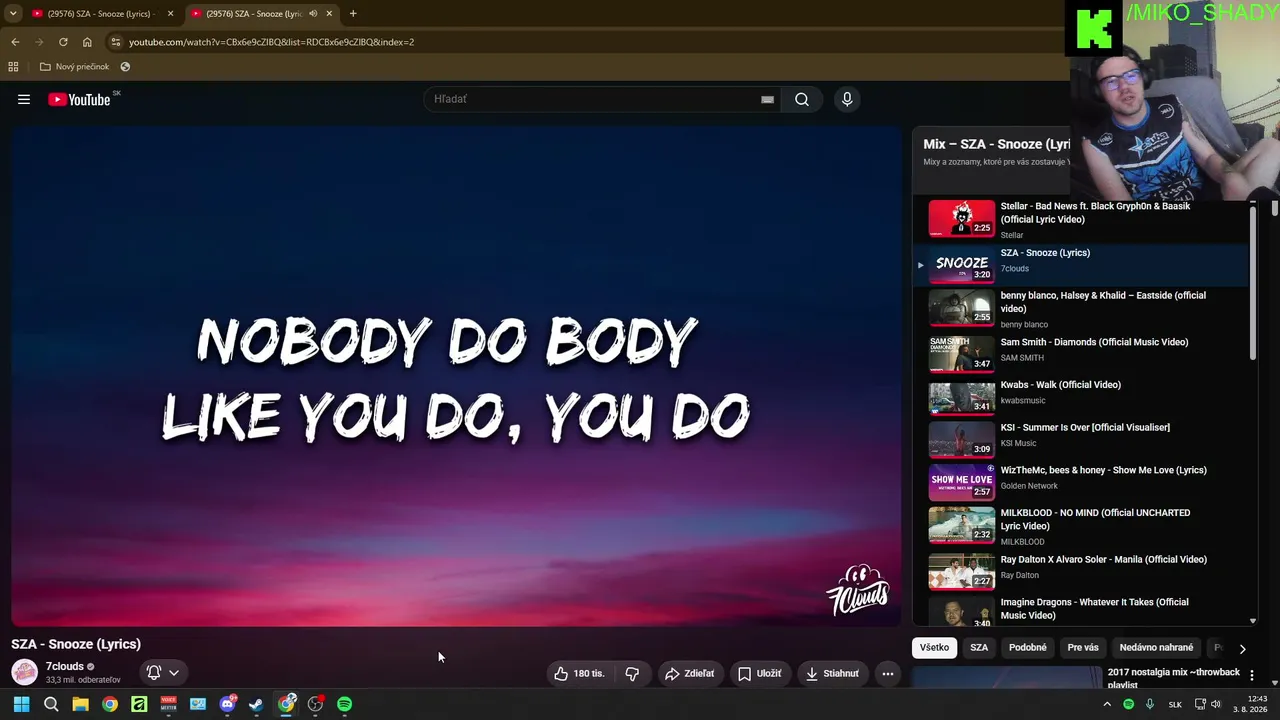Go back in browser history
The height and width of the screenshot is (720, 1280).
click(15, 42)
